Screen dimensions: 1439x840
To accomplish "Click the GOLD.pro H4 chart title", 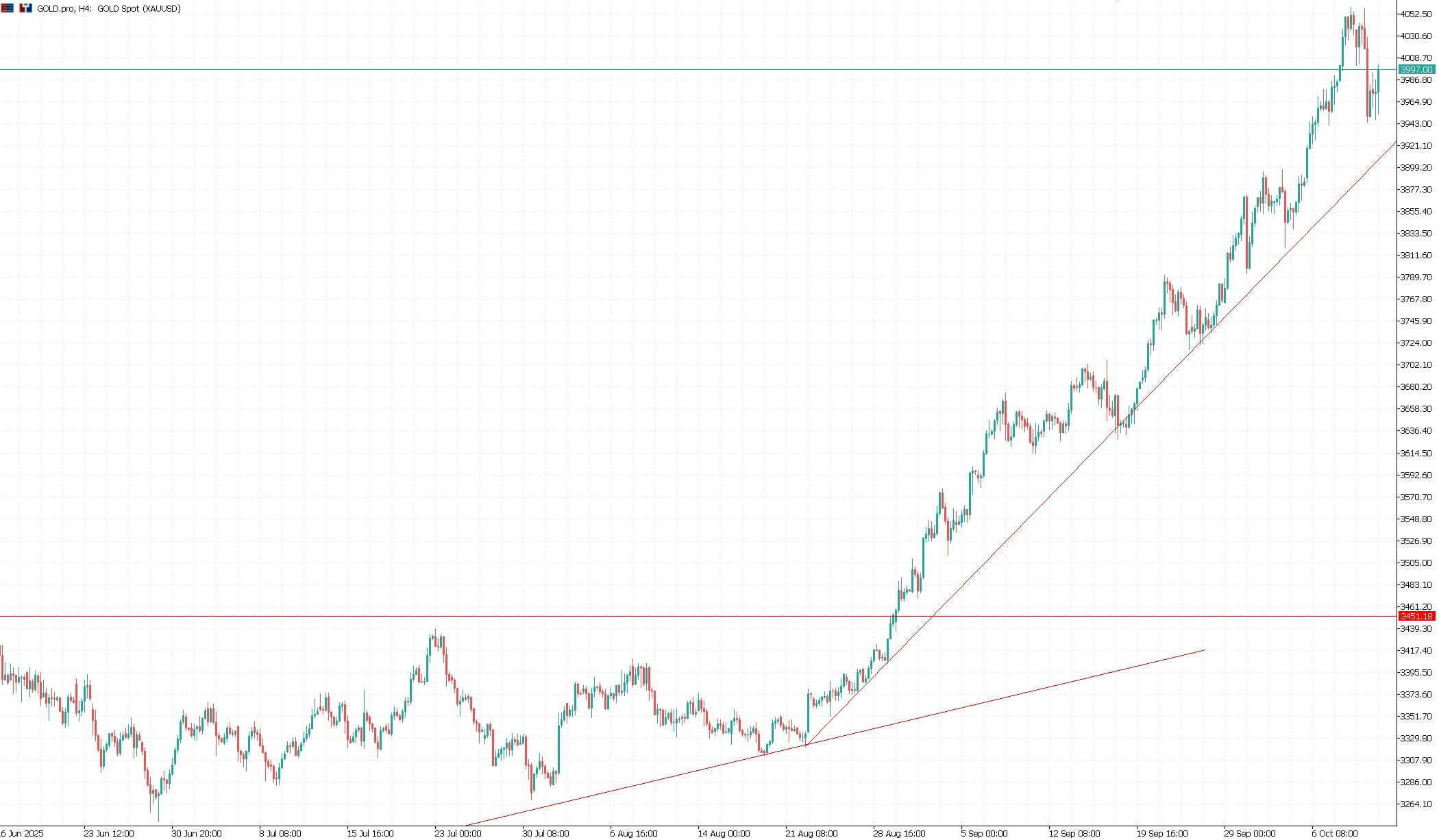I will (x=109, y=9).
